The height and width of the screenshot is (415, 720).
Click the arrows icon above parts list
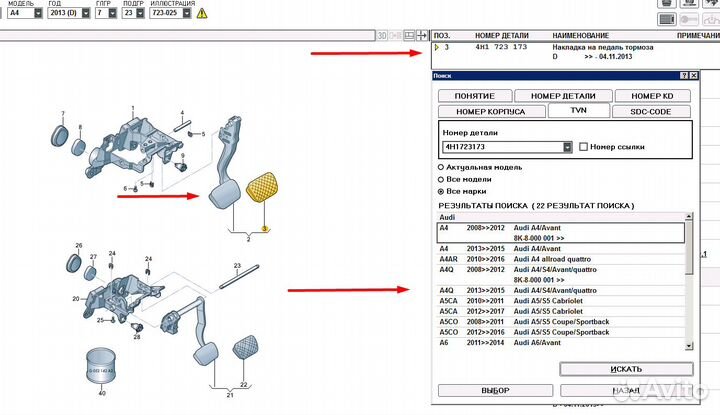pyautogui.click(x=424, y=35)
